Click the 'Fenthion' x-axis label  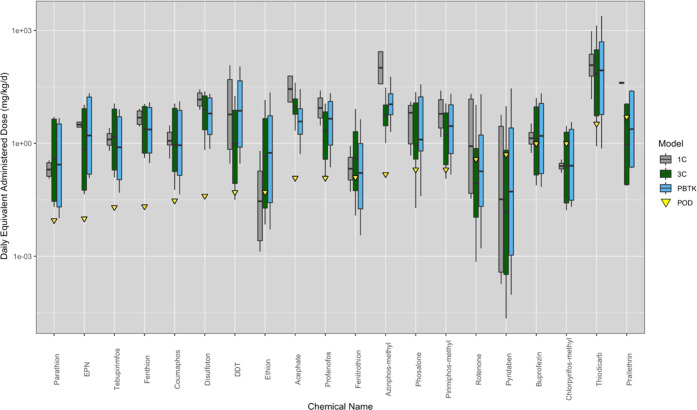click(147, 370)
